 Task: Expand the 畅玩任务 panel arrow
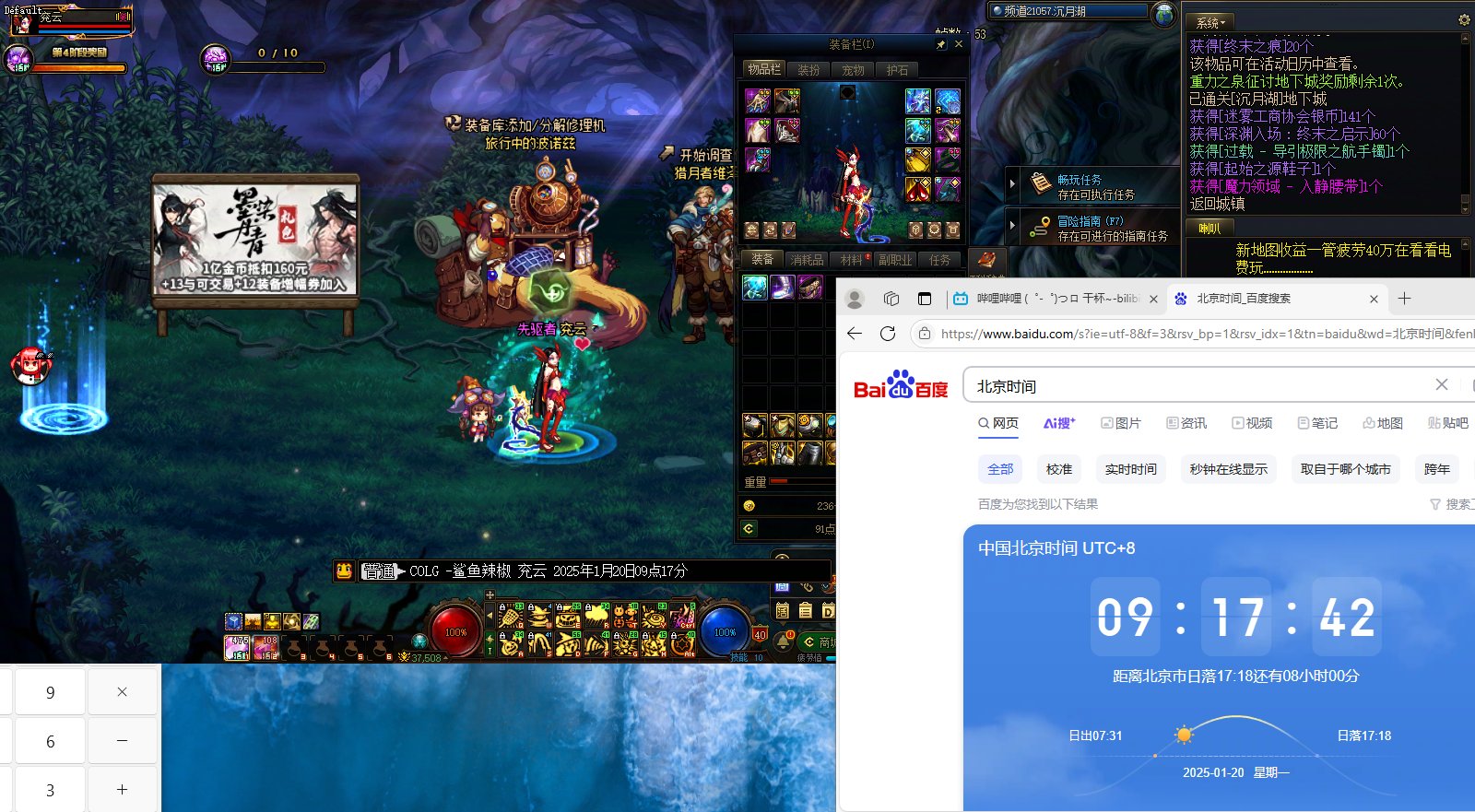1012,184
